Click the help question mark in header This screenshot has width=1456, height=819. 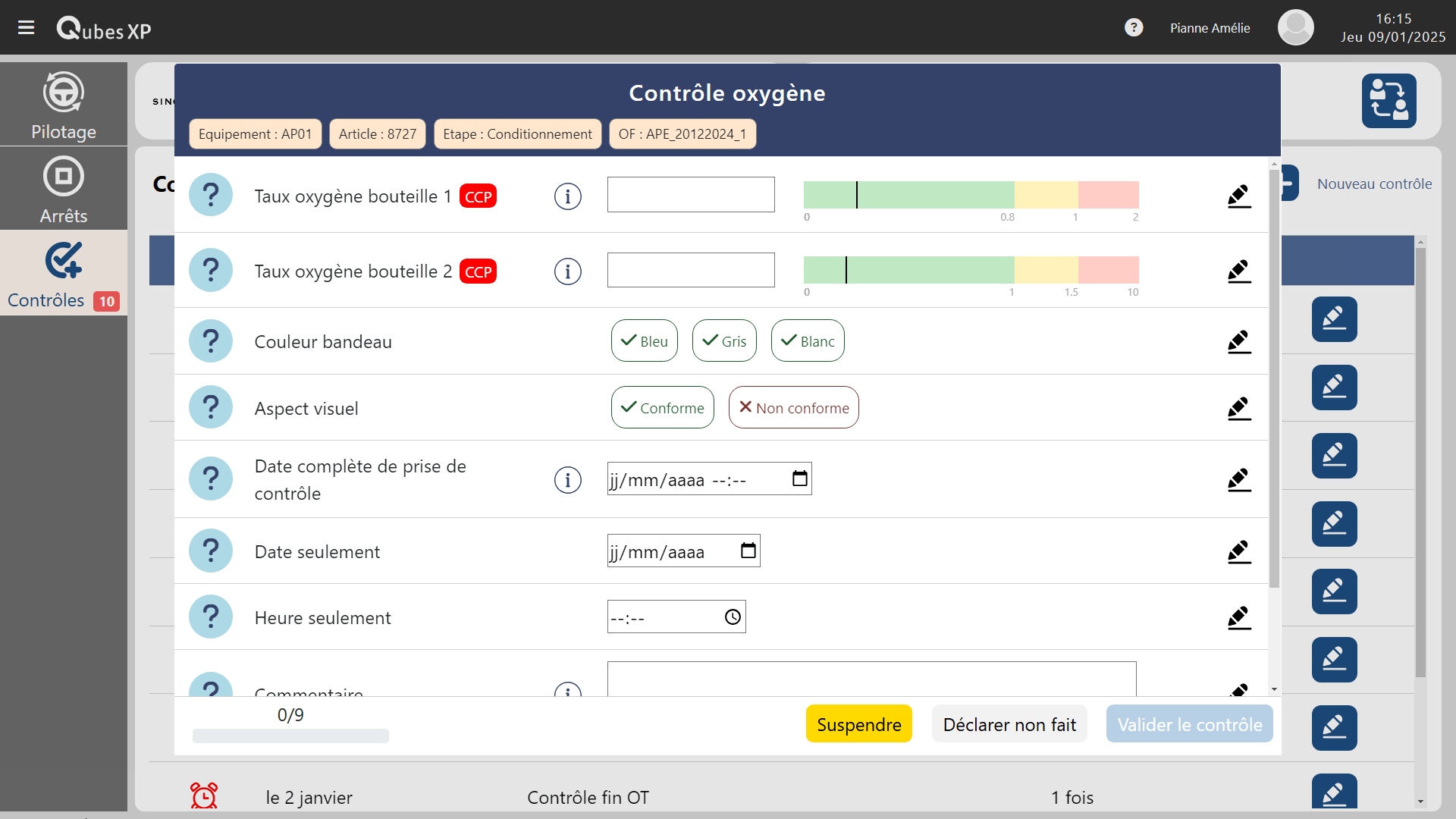[x=1133, y=28]
